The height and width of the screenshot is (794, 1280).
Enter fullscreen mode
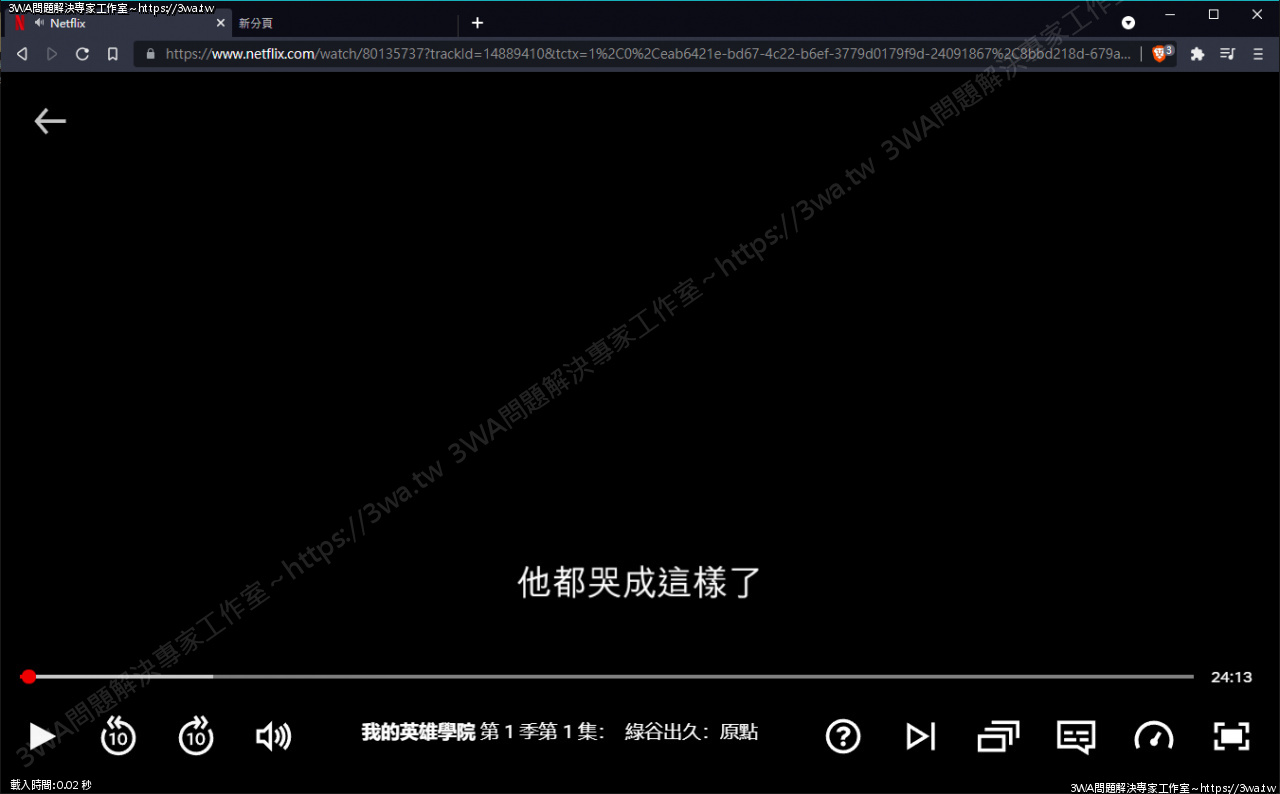(x=1231, y=737)
